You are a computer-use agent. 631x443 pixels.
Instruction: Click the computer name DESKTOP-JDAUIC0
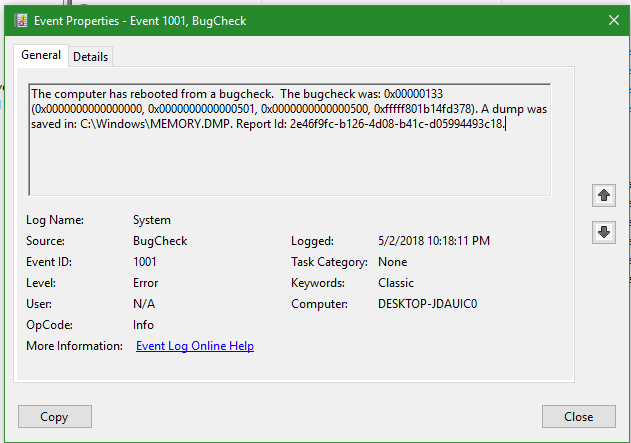click(x=427, y=304)
